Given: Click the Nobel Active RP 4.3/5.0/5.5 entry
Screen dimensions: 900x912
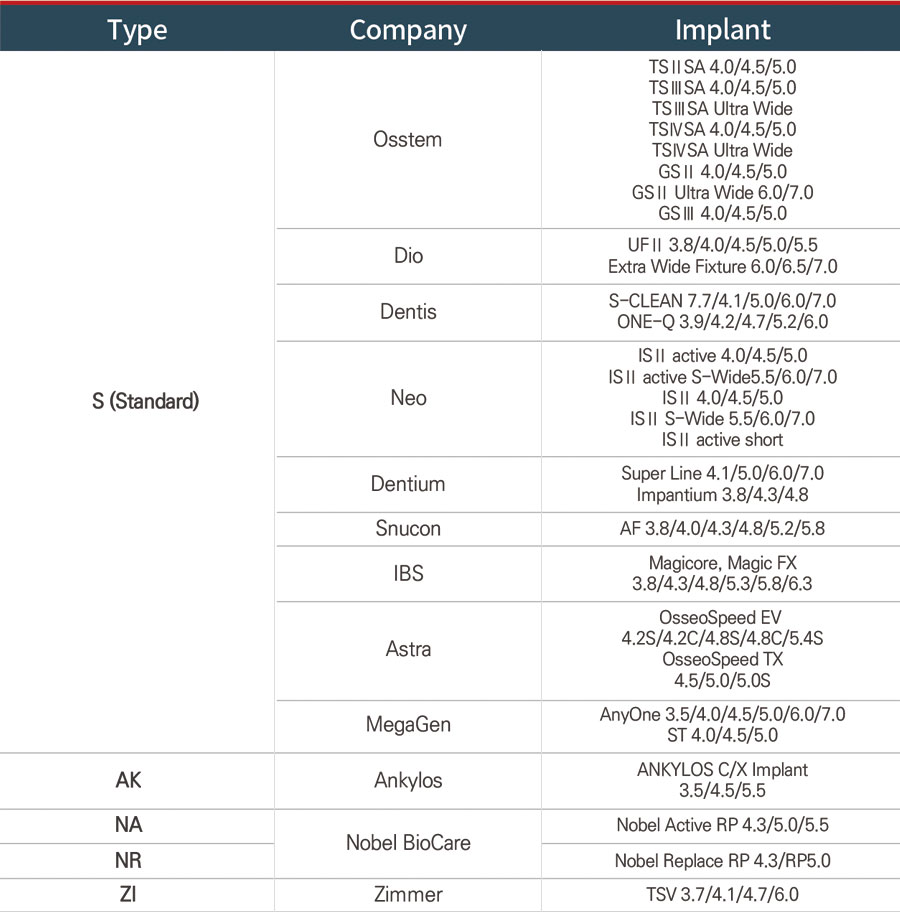Looking at the screenshot, I should tap(722, 825).
